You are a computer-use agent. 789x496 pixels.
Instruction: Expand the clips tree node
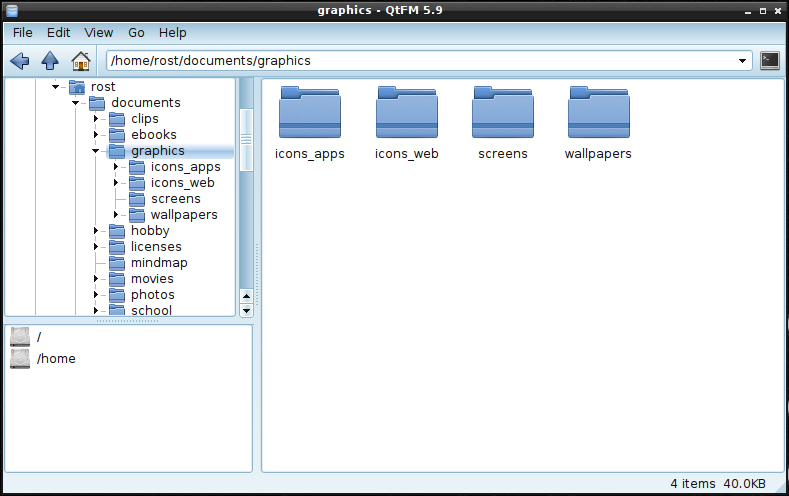(96, 119)
